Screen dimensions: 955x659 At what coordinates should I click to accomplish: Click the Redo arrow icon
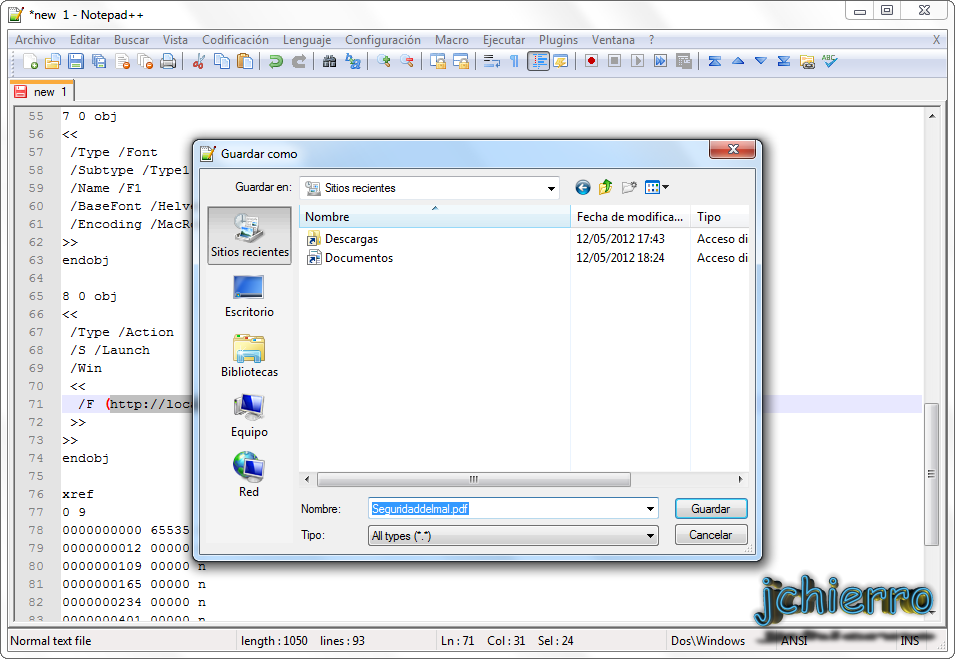point(298,62)
